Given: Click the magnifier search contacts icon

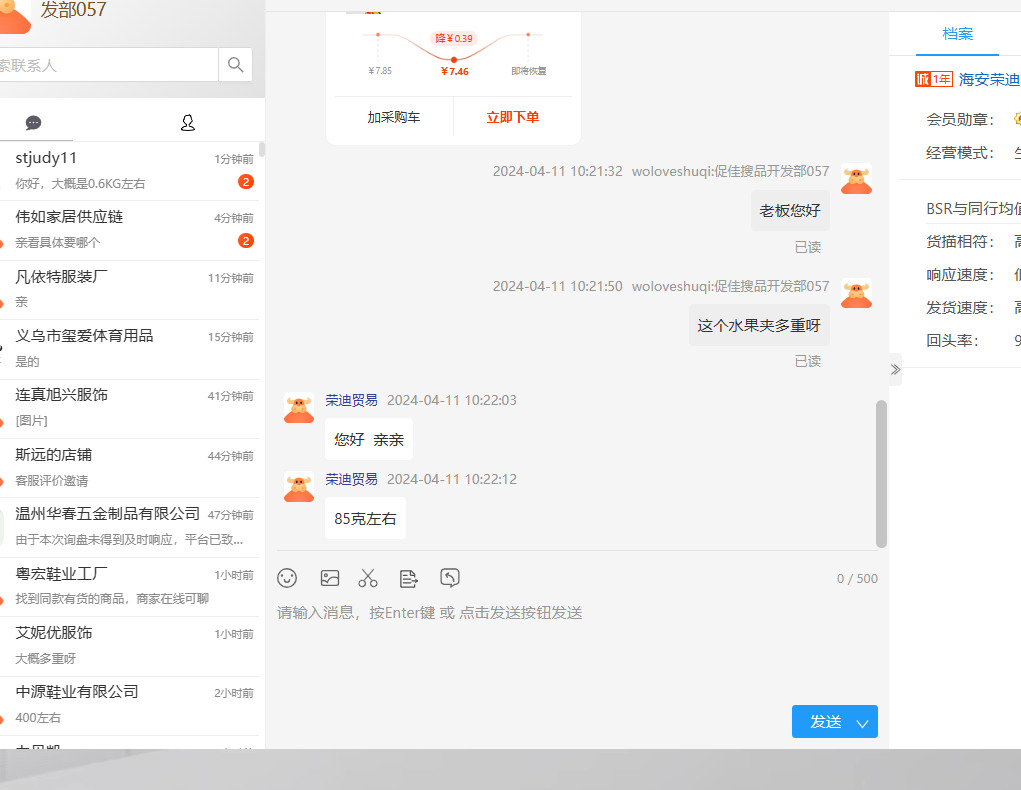Looking at the screenshot, I should point(236,65).
